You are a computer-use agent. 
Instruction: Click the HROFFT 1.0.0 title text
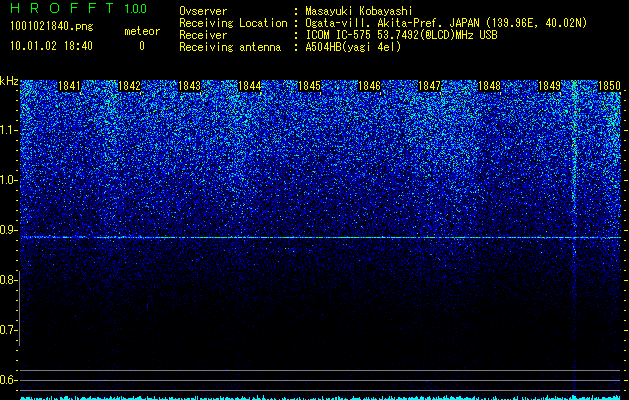78,8
